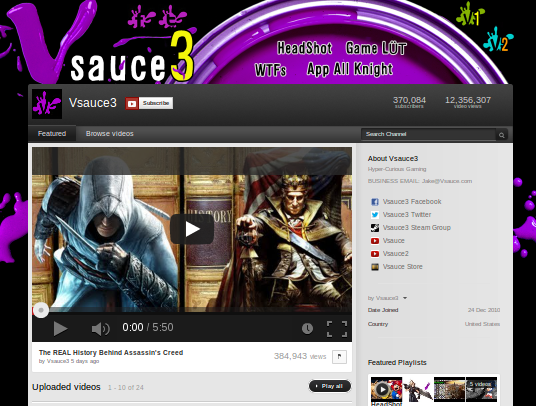The width and height of the screenshot is (536, 406).
Task: Click the Twitter bird icon
Action: (375, 215)
